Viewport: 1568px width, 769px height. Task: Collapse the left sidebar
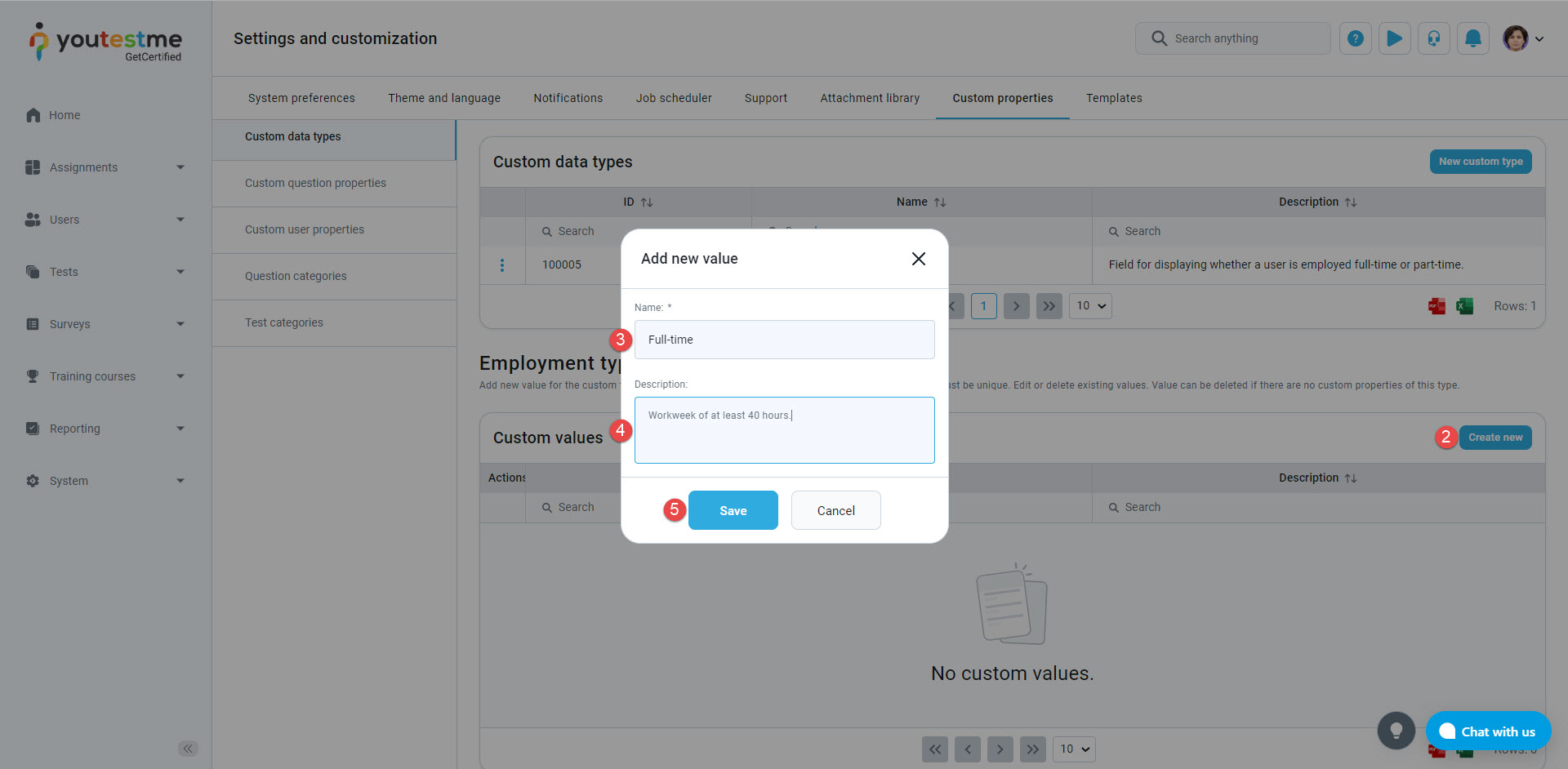188,749
